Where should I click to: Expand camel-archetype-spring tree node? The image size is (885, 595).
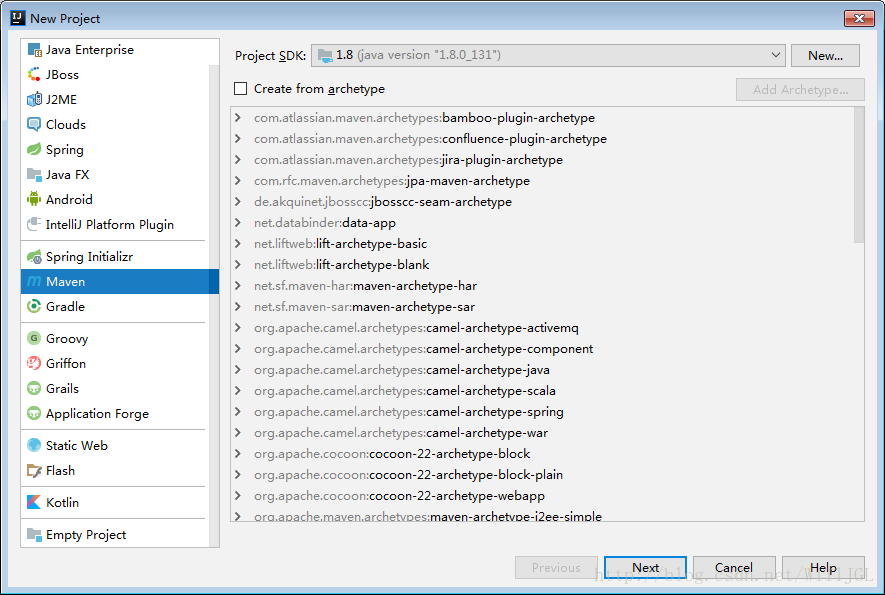[238, 412]
